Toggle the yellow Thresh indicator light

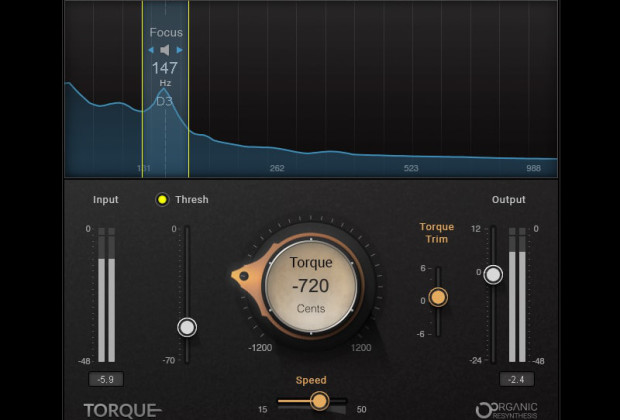(x=162, y=199)
